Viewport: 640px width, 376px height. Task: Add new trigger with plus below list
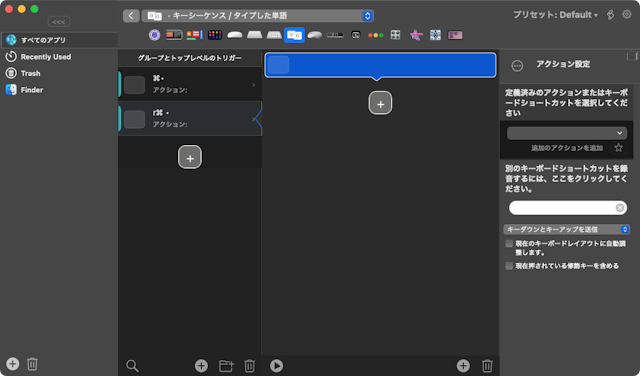click(x=190, y=157)
